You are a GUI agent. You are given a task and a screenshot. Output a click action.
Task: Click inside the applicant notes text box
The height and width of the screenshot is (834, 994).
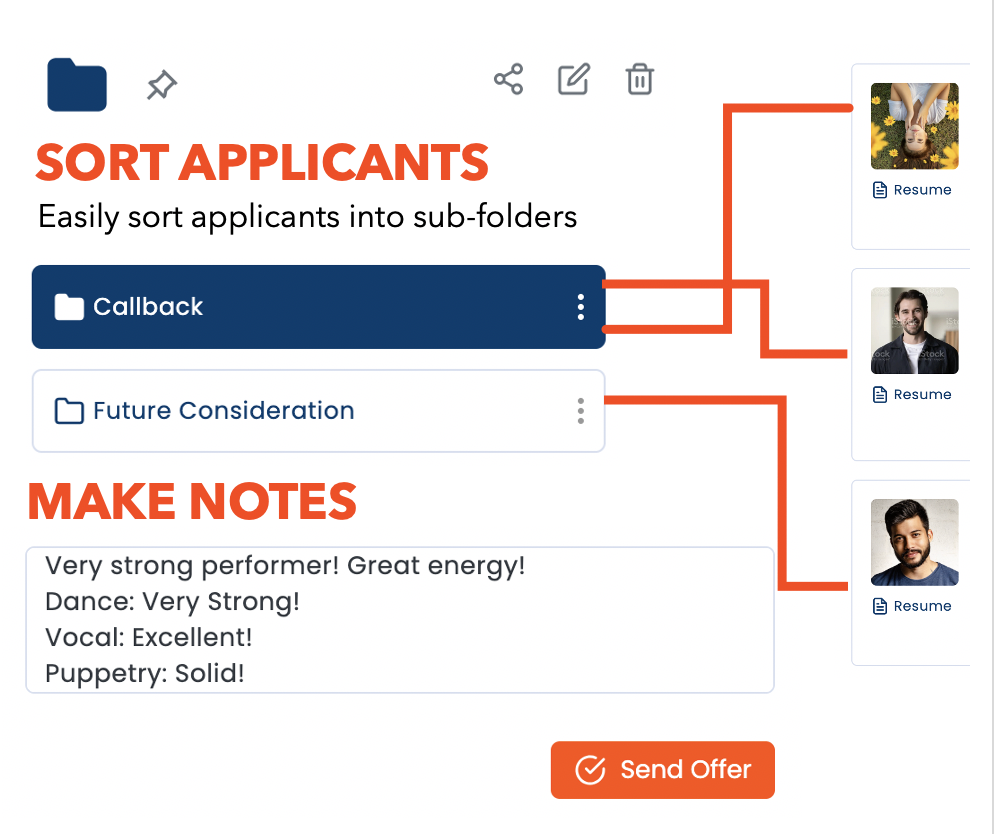coord(400,620)
